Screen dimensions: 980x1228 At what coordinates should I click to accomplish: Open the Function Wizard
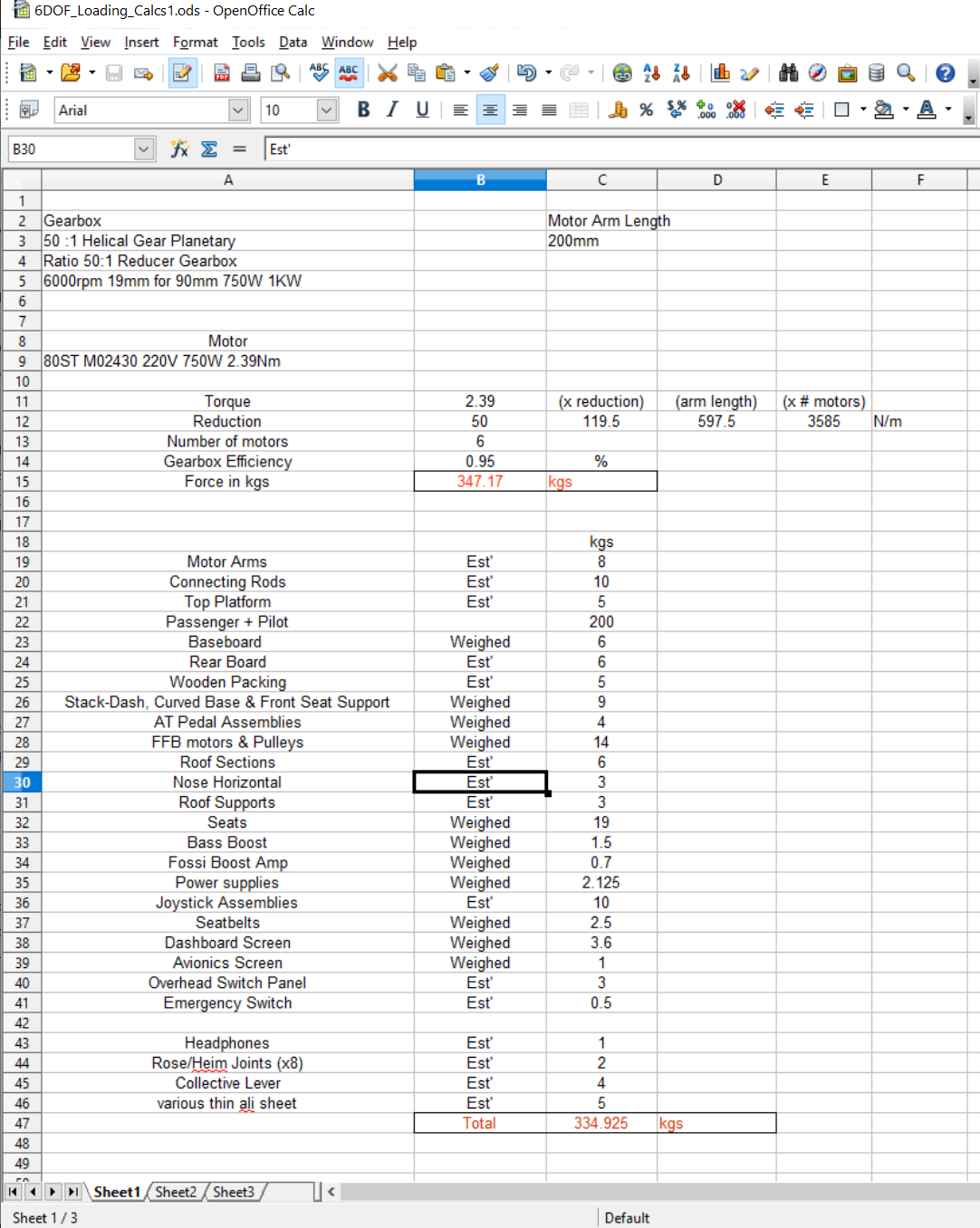pos(179,149)
